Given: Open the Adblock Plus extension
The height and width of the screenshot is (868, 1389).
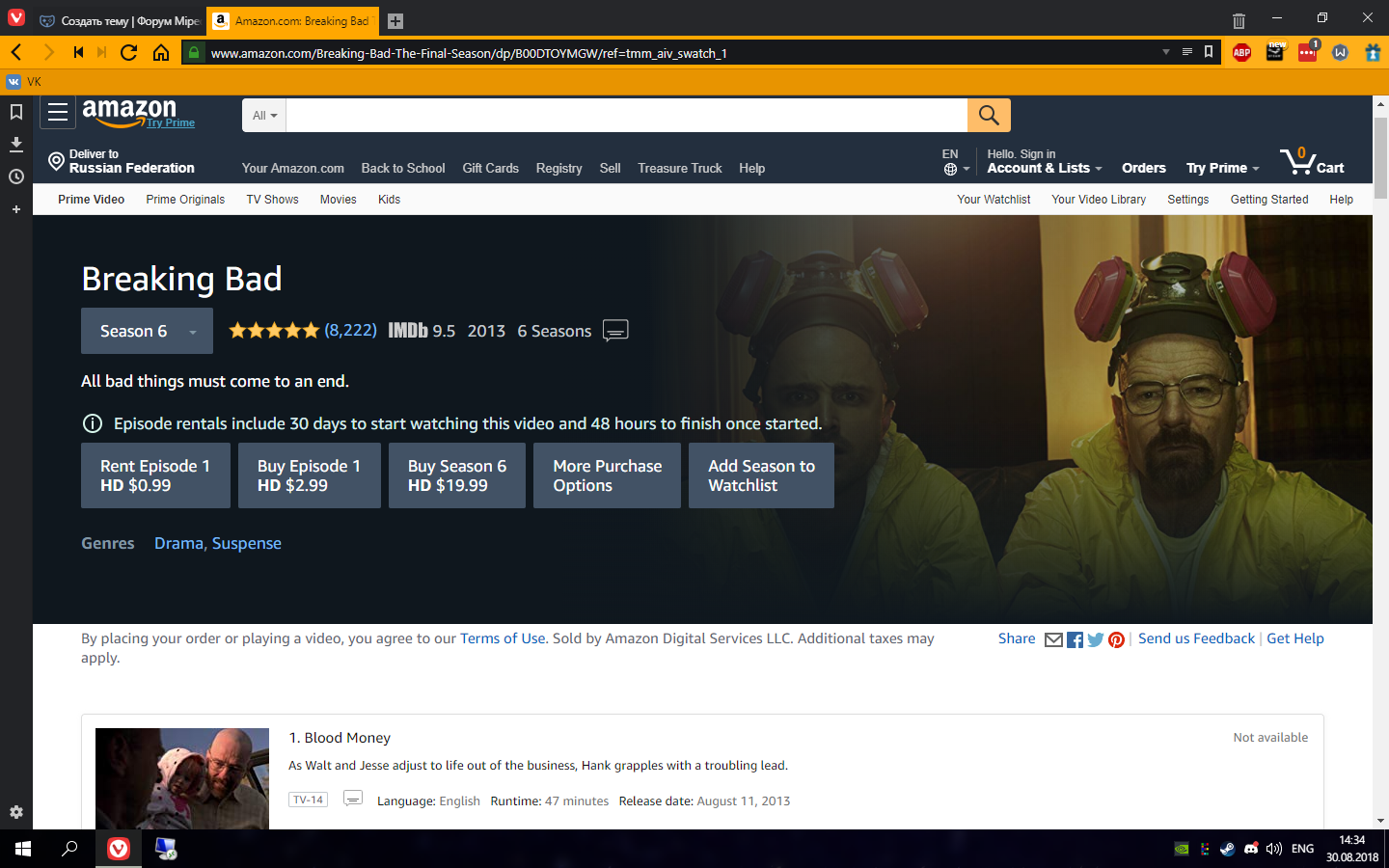Looking at the screenshot, I should click(1242, 53).
